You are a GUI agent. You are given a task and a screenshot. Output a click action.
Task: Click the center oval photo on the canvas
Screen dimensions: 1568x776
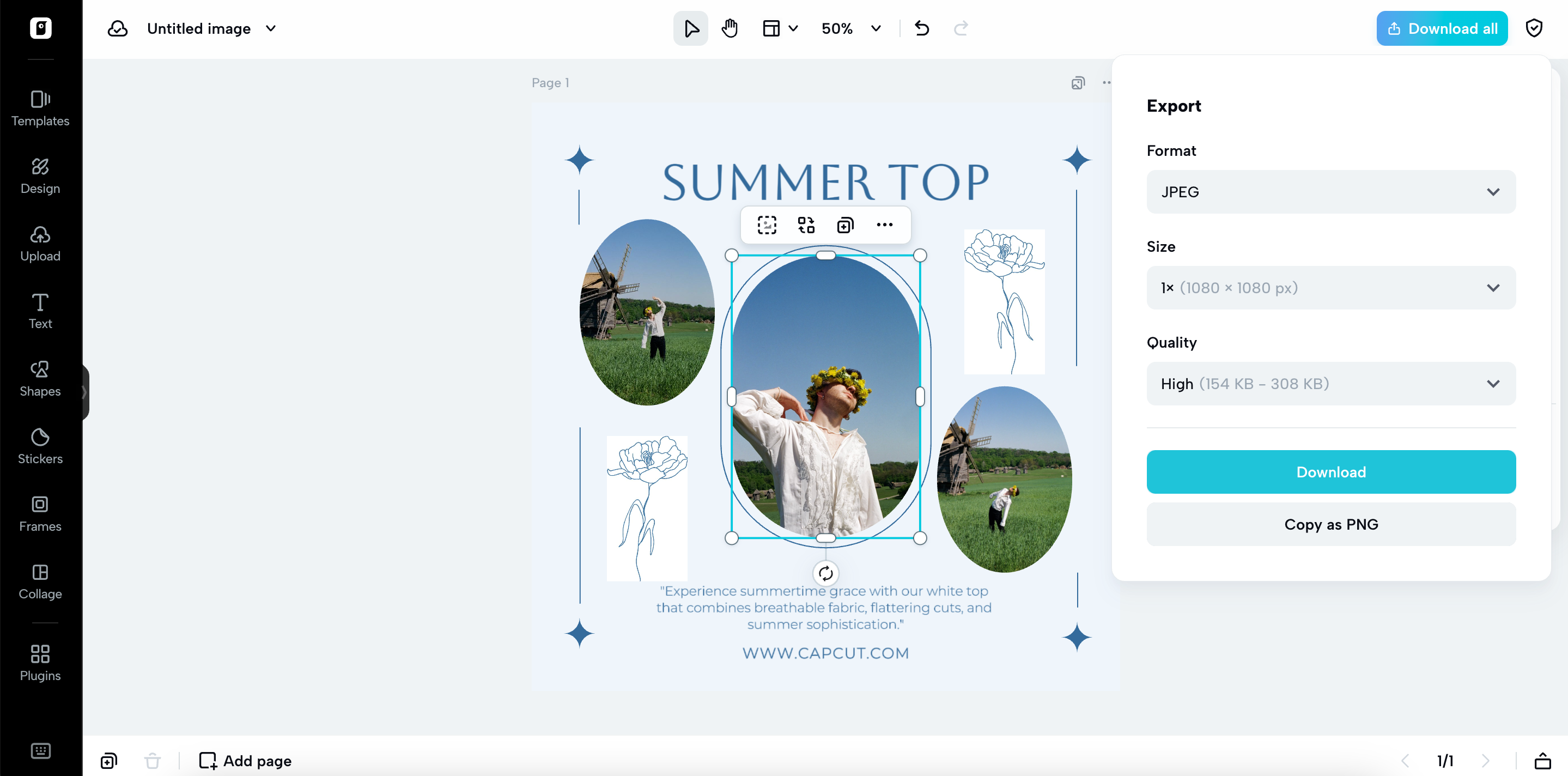point(825,396)
